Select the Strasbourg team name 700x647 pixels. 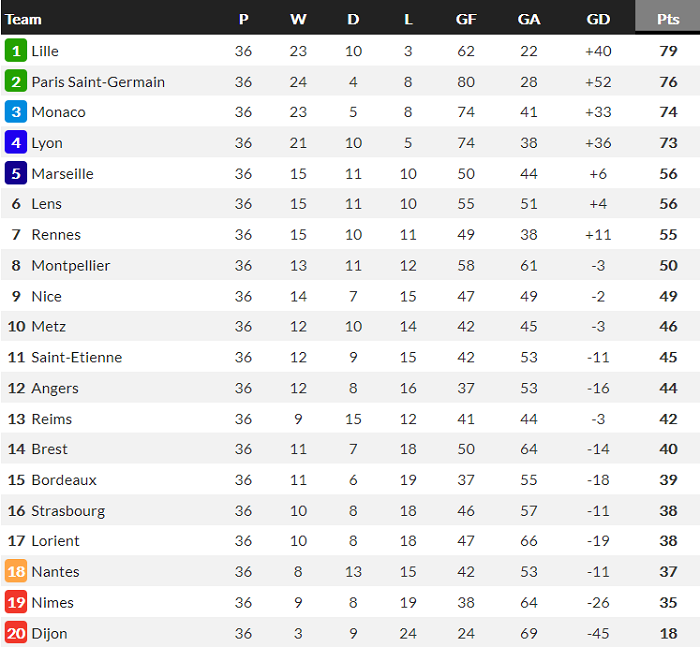coord(68,511)
